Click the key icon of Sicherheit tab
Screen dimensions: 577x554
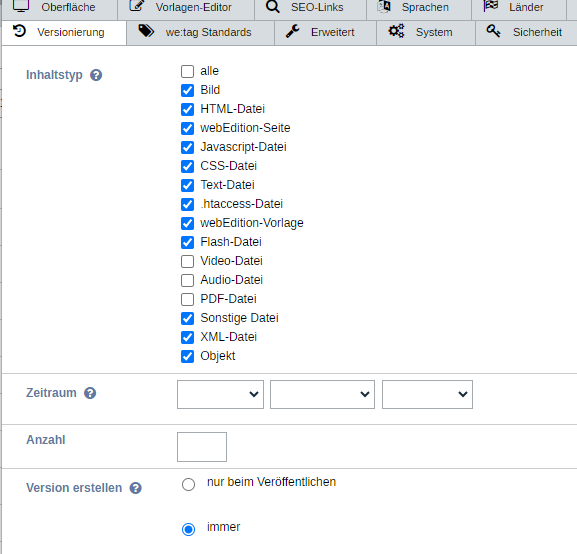pos(493,31)
